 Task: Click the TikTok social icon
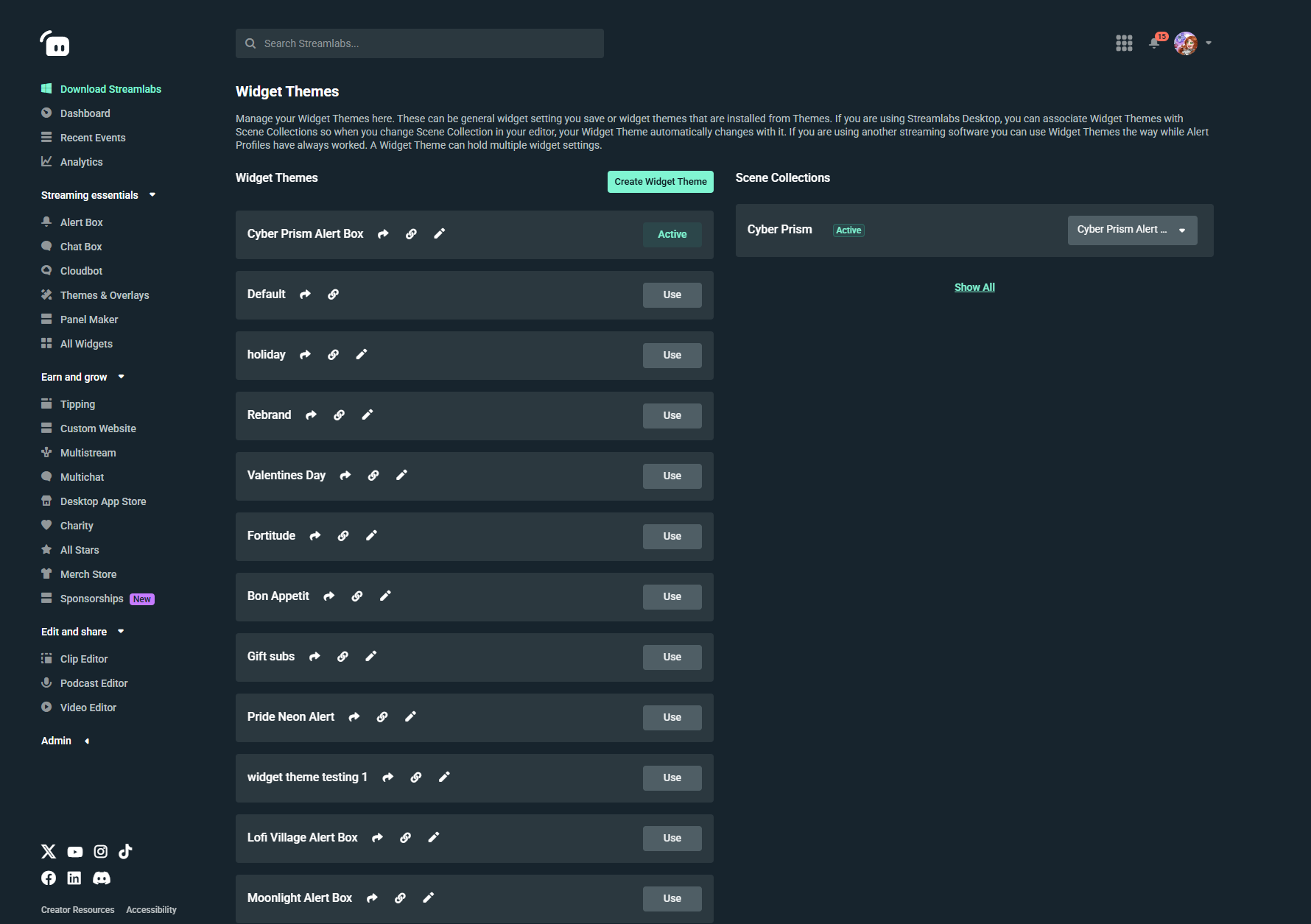[x=125, y=852]
